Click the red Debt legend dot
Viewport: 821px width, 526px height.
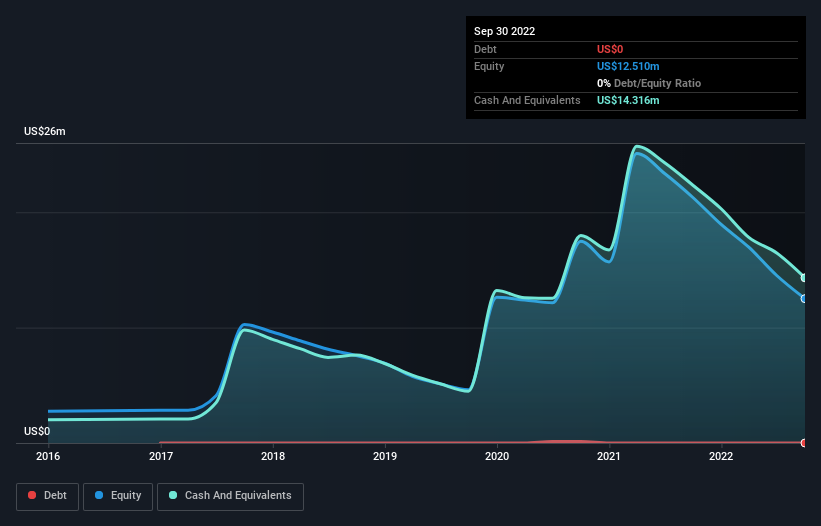[32, 495]
